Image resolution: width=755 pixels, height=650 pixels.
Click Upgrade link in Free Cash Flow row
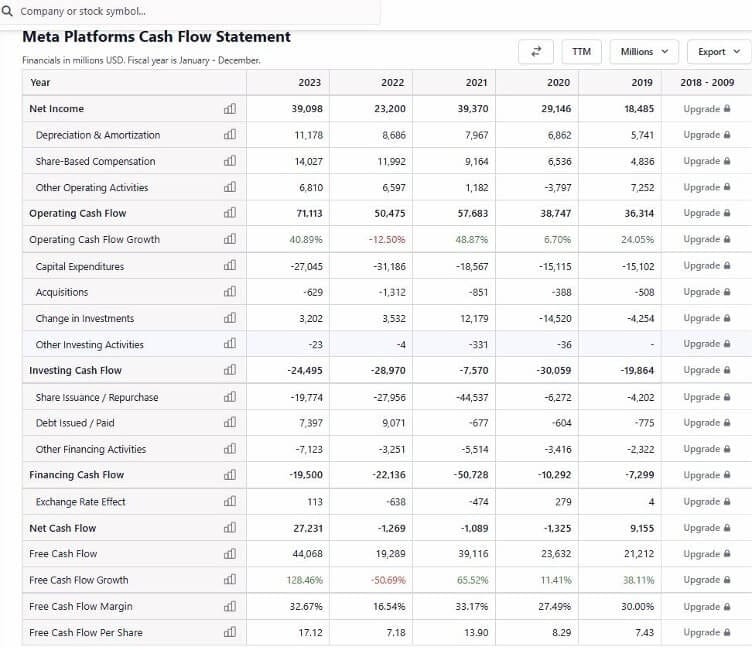point(706,554)
